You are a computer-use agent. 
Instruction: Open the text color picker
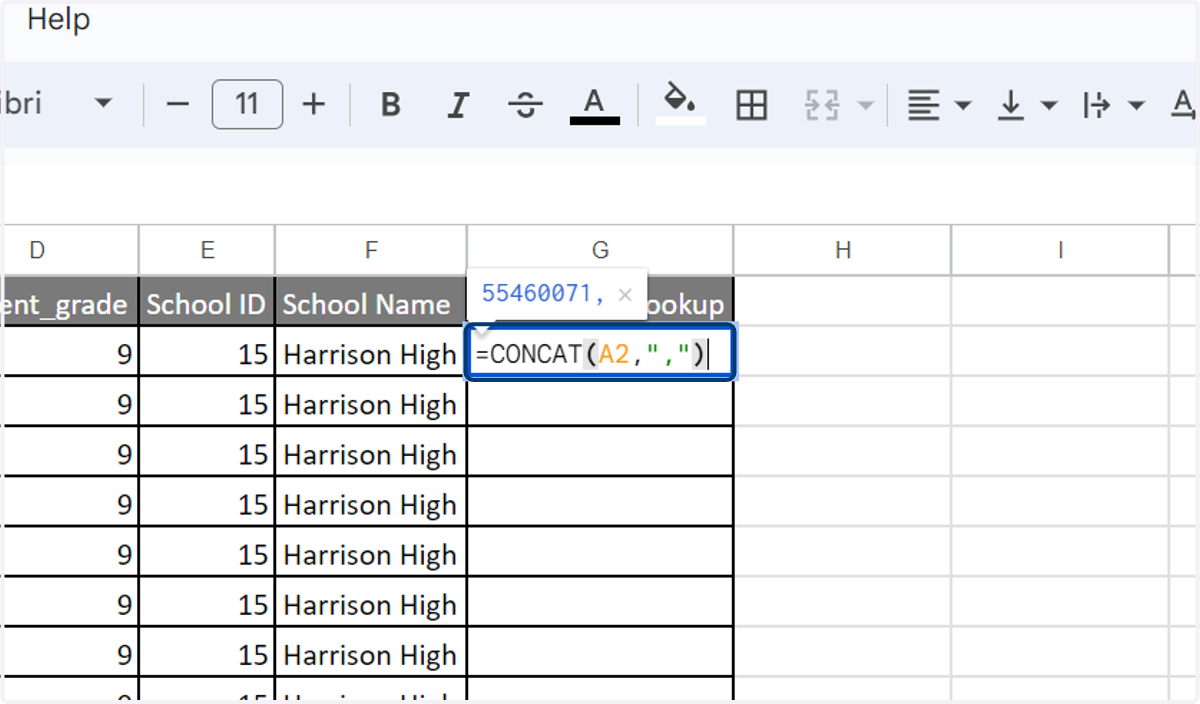[594, 104]
